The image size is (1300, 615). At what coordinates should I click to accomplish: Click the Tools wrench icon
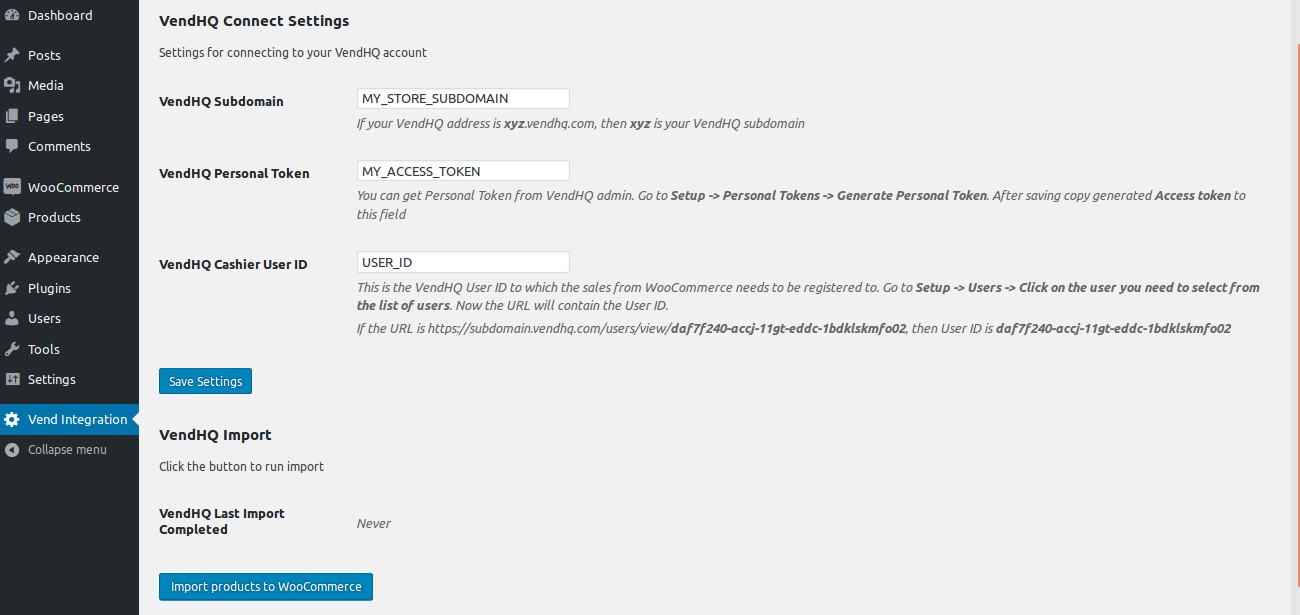pyautogui.click(x=12, y=349)
